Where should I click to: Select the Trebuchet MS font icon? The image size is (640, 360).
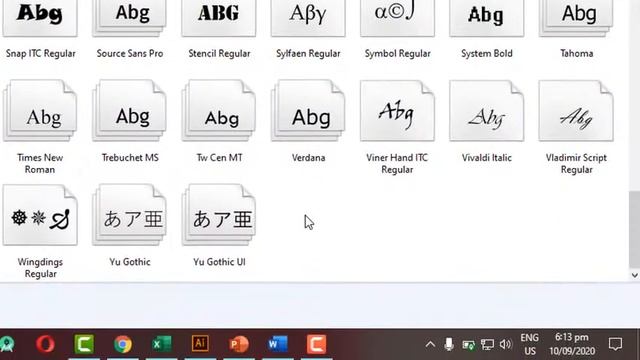[129, 111]
